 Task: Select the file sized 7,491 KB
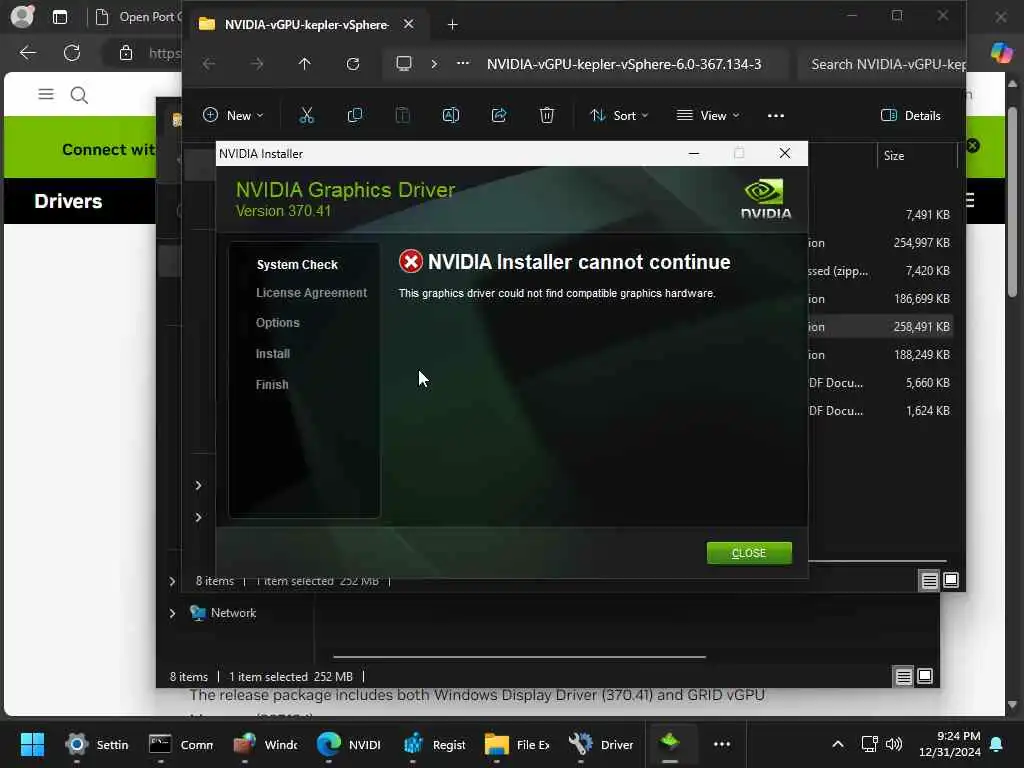927,215
